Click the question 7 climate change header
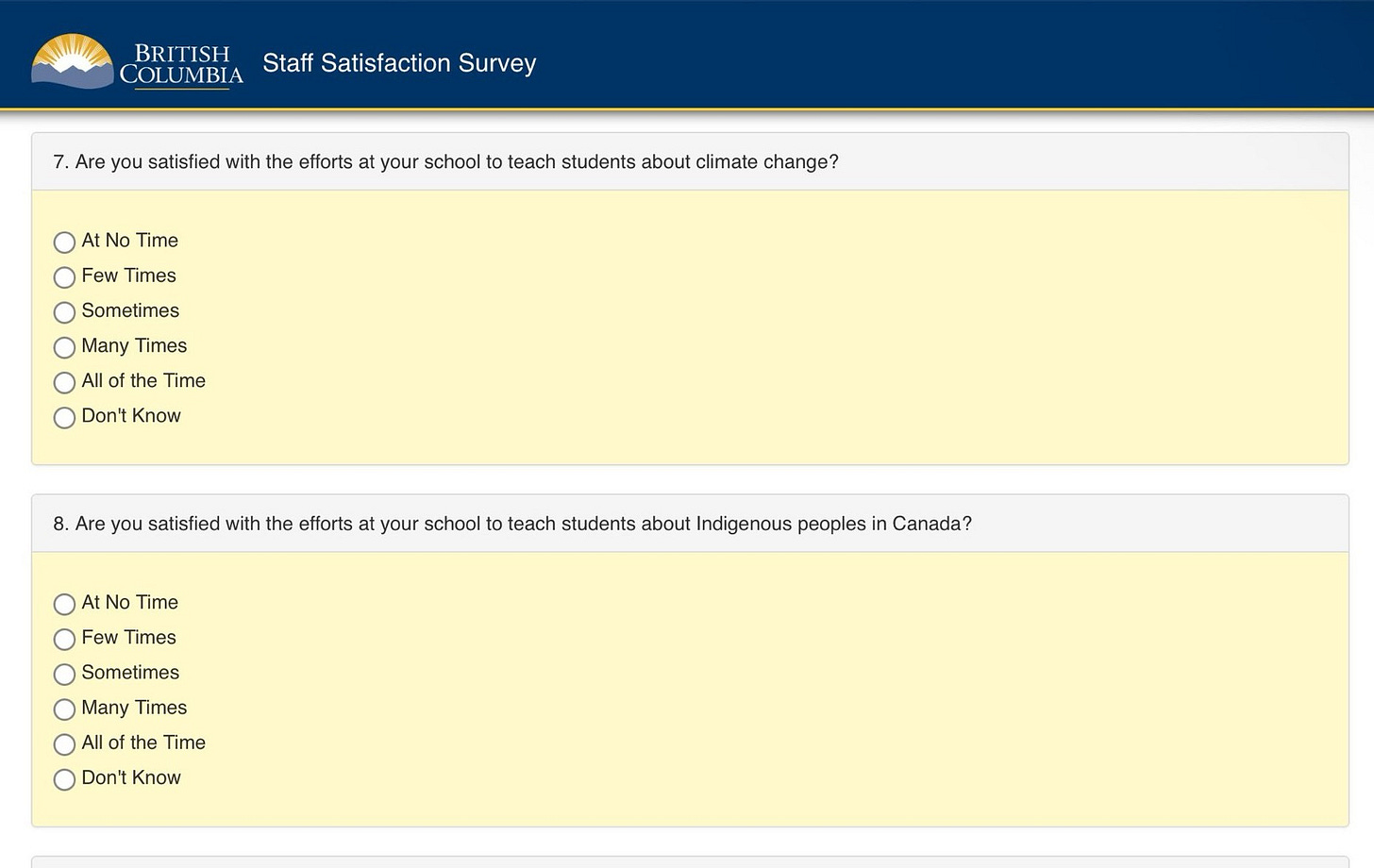The width and height of the screenshot is (1374, 868). [690, 161]
